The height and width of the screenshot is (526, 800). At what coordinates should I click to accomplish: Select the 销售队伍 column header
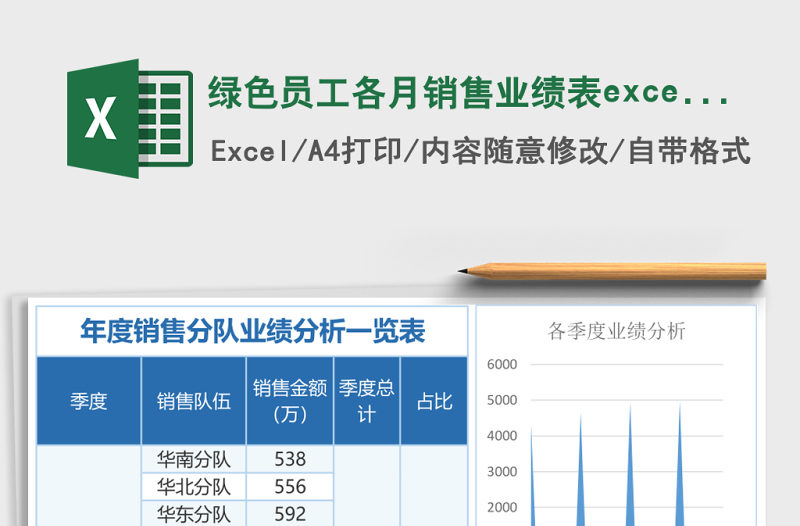tap(193, 401)
